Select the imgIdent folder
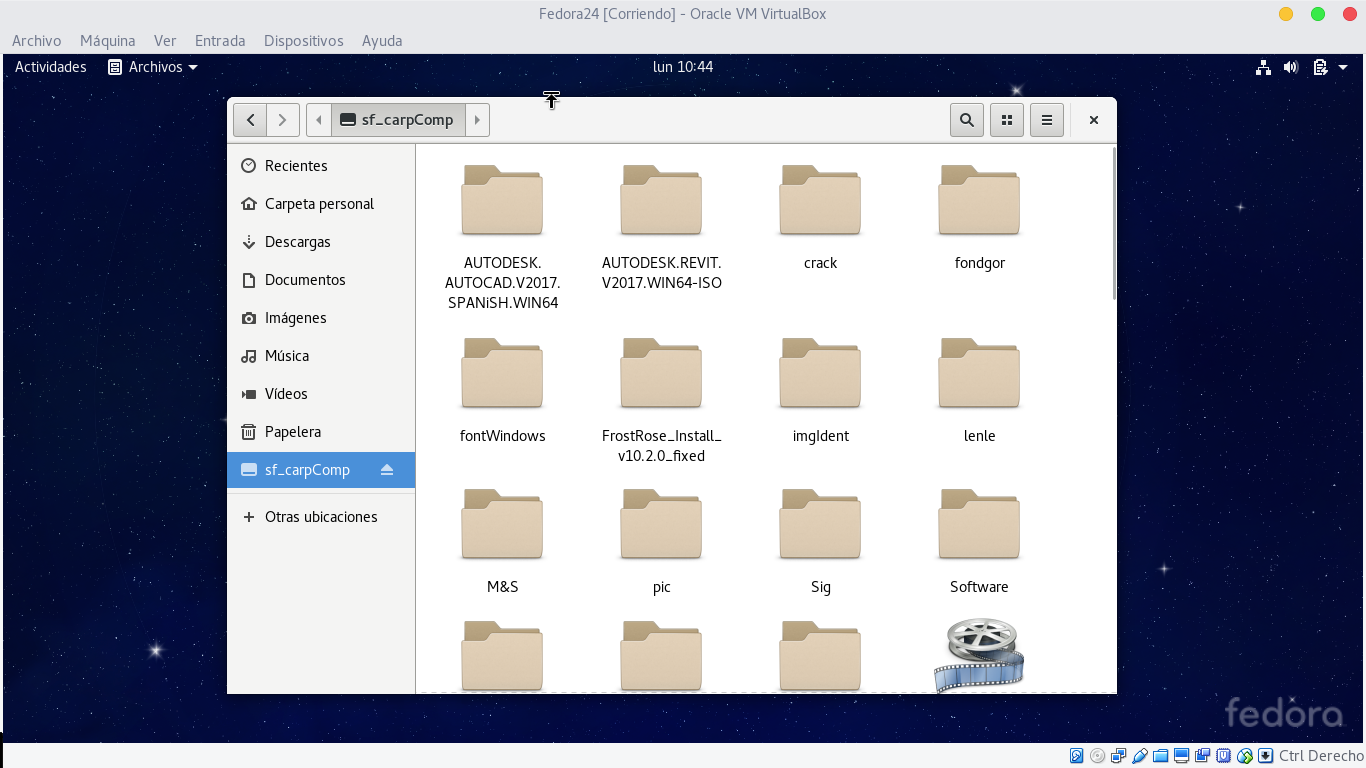Viewport: 1366px width, 768px height. [x=820, y=391]
